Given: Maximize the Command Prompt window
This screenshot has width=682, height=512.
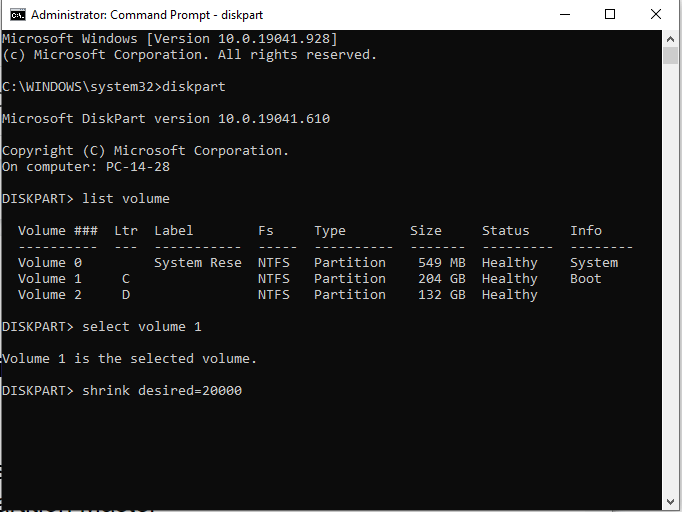Looking at the screenshot, I should pos(610,15).
